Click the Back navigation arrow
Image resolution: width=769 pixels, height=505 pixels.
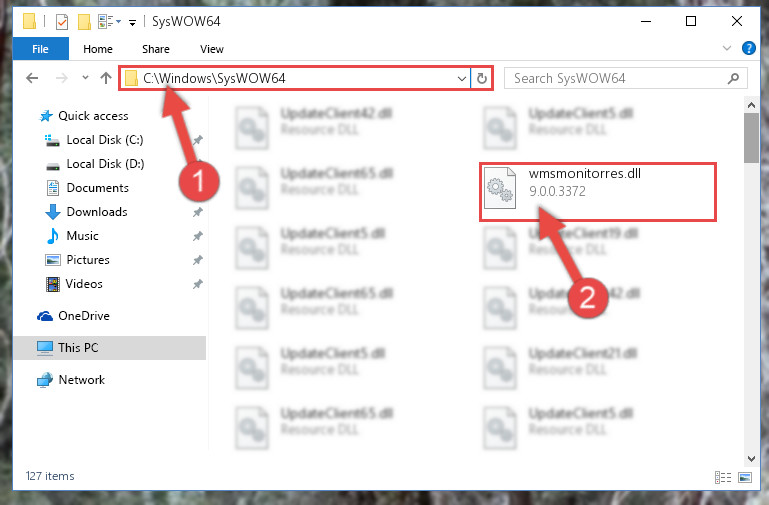point(32,78)
